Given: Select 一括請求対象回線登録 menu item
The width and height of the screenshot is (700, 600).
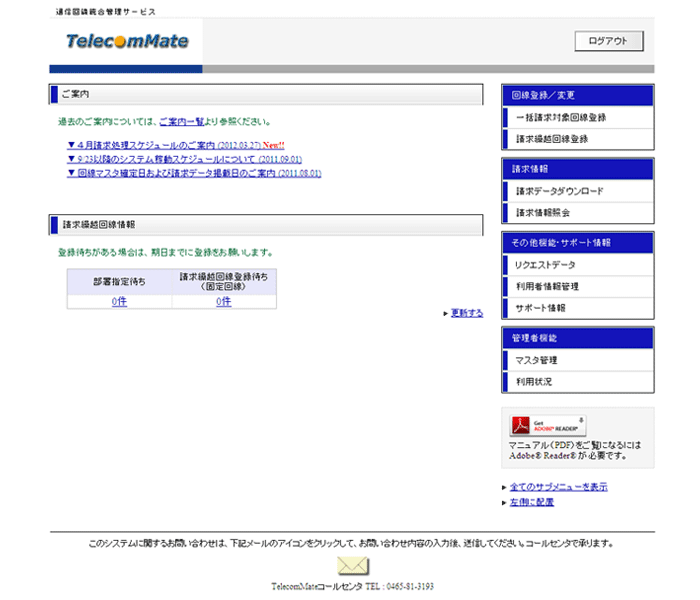Looking at the screenshot, I should tap(578, 117).
